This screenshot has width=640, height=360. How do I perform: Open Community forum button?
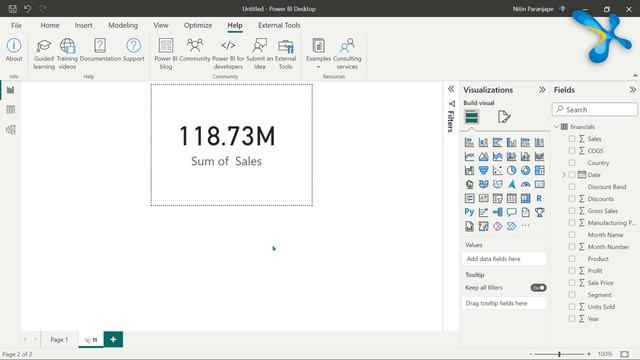click(195, 50)
